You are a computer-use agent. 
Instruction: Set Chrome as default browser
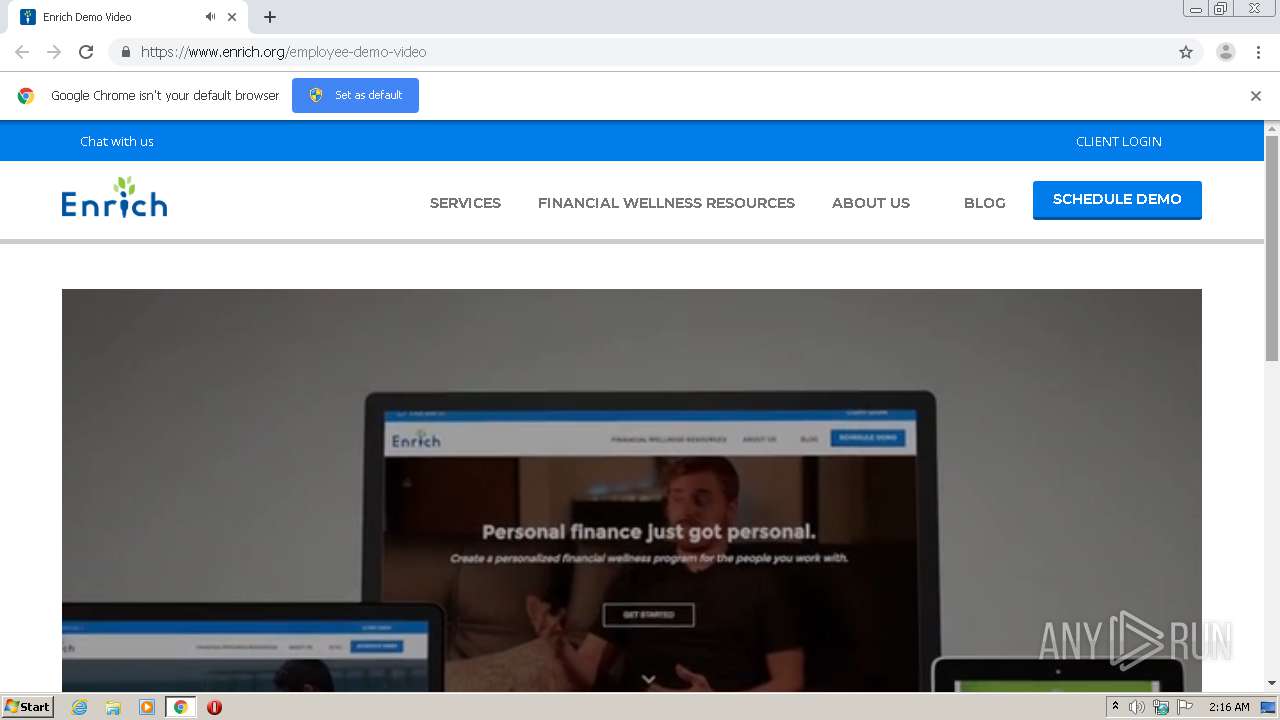355,95
